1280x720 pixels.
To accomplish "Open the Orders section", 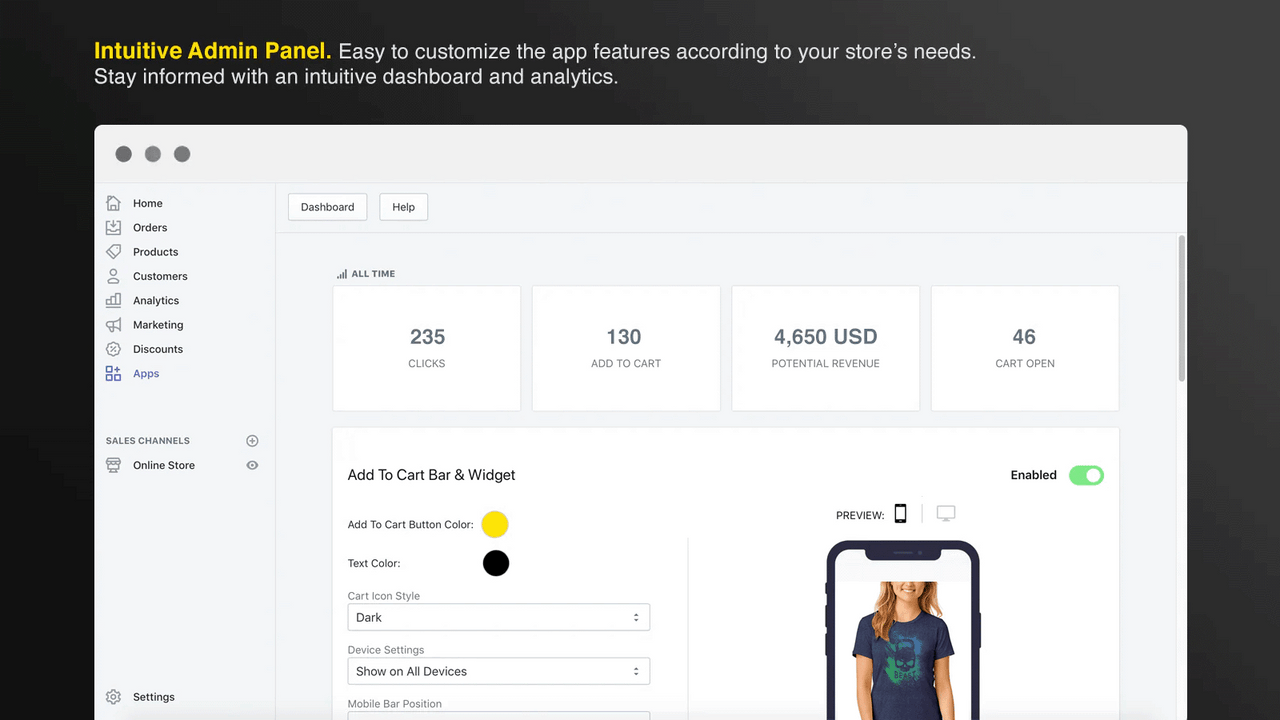I will (150, 227).
